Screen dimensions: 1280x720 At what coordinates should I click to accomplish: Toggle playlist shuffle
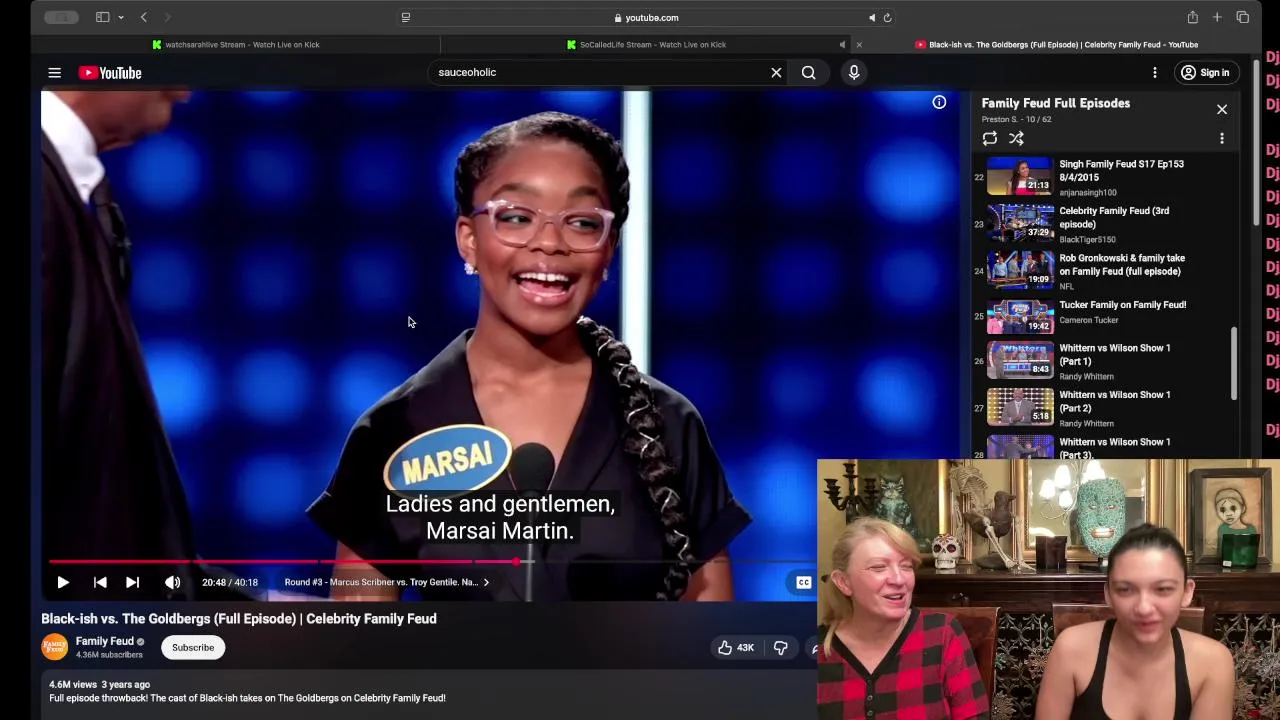tap(1016, 139)
